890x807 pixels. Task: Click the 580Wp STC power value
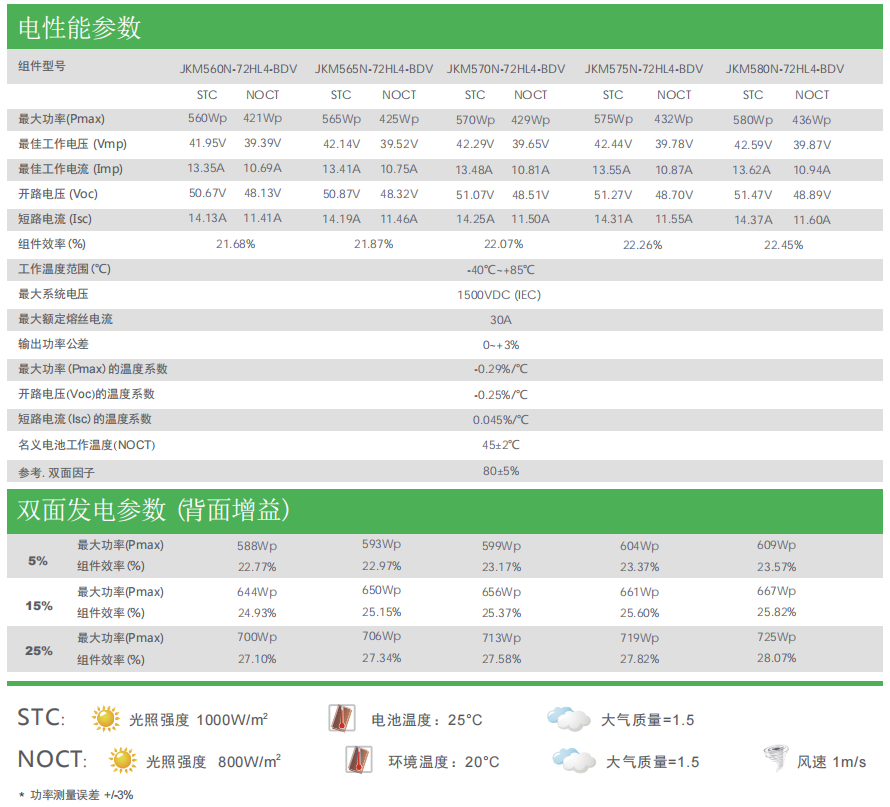(x=753, y=120)
